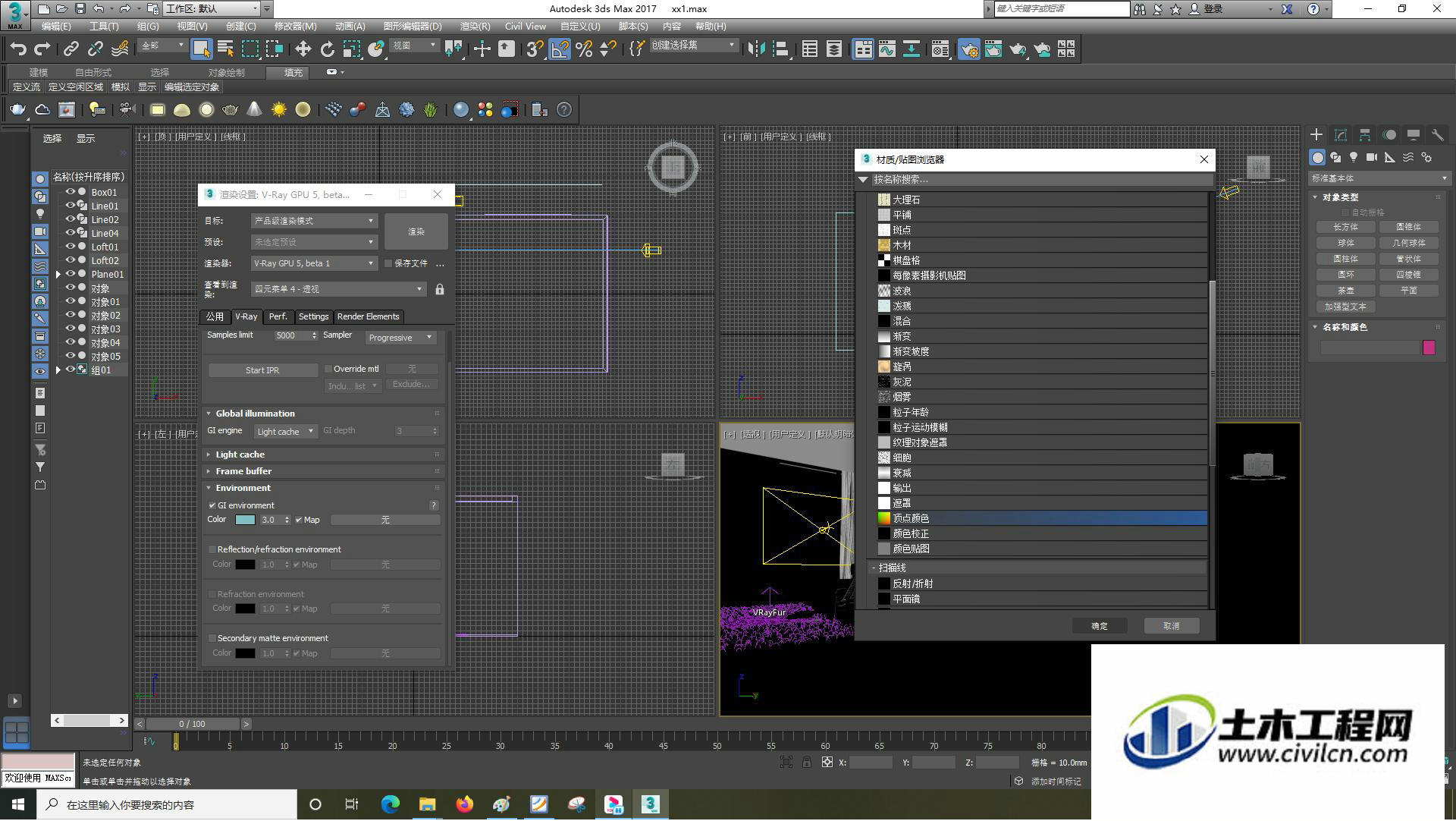1456x821 pixels.
Task: Create a Box with 长方体 button
Action: pos(1345,228)
